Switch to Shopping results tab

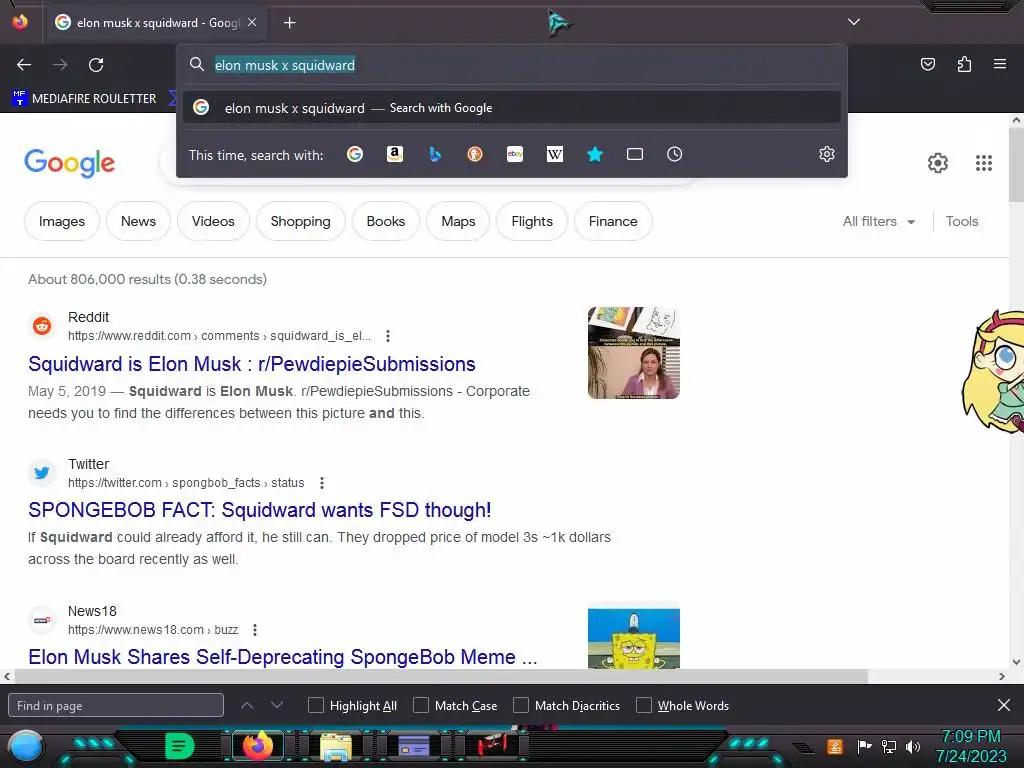click(x=300, y=221)
